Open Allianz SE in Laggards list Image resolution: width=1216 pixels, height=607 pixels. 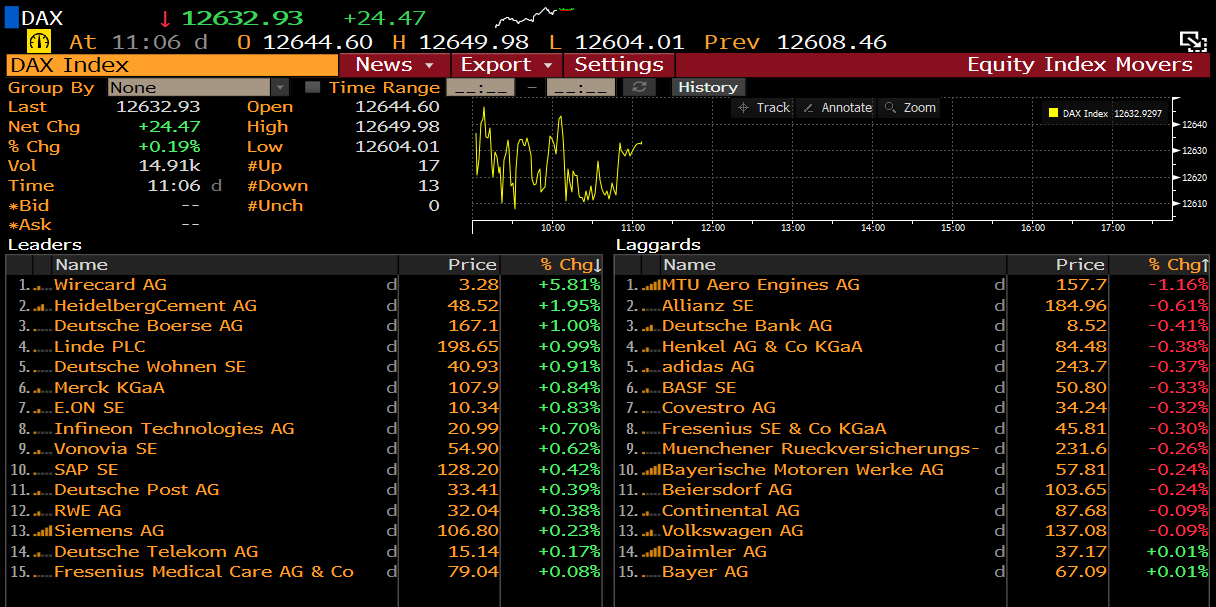[707, 306]
